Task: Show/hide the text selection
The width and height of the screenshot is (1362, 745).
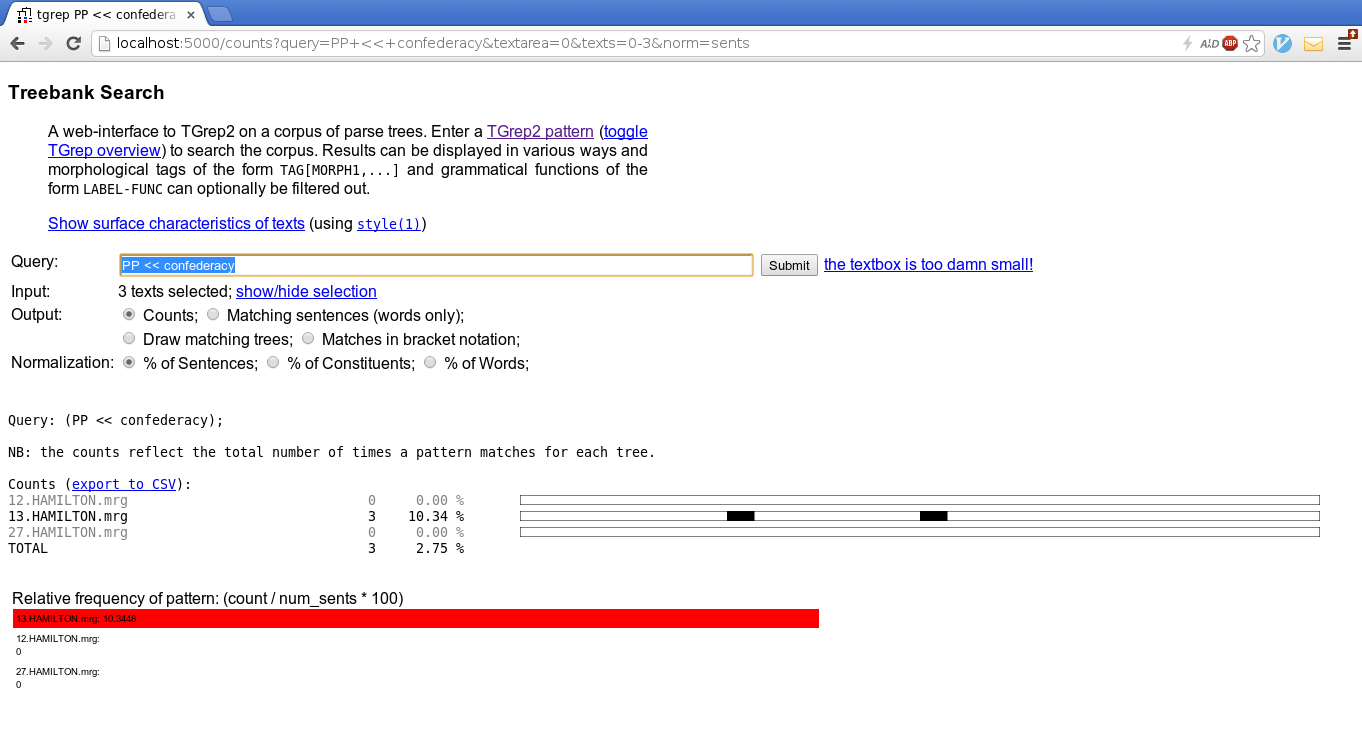Action: coord(306,291)
